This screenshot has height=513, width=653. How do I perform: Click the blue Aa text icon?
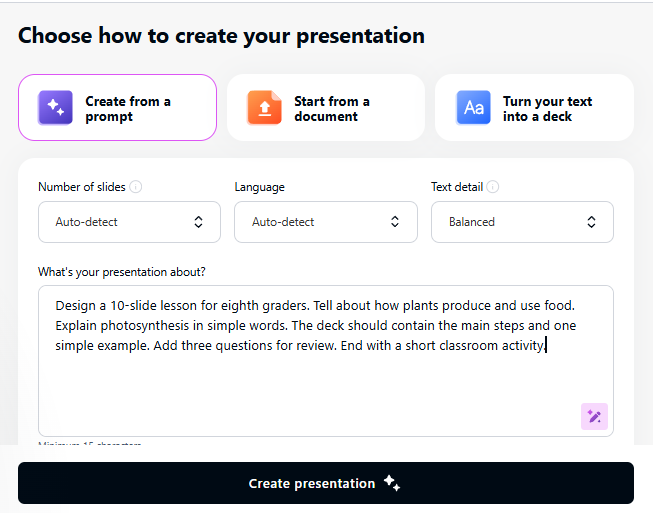(474, 107)
